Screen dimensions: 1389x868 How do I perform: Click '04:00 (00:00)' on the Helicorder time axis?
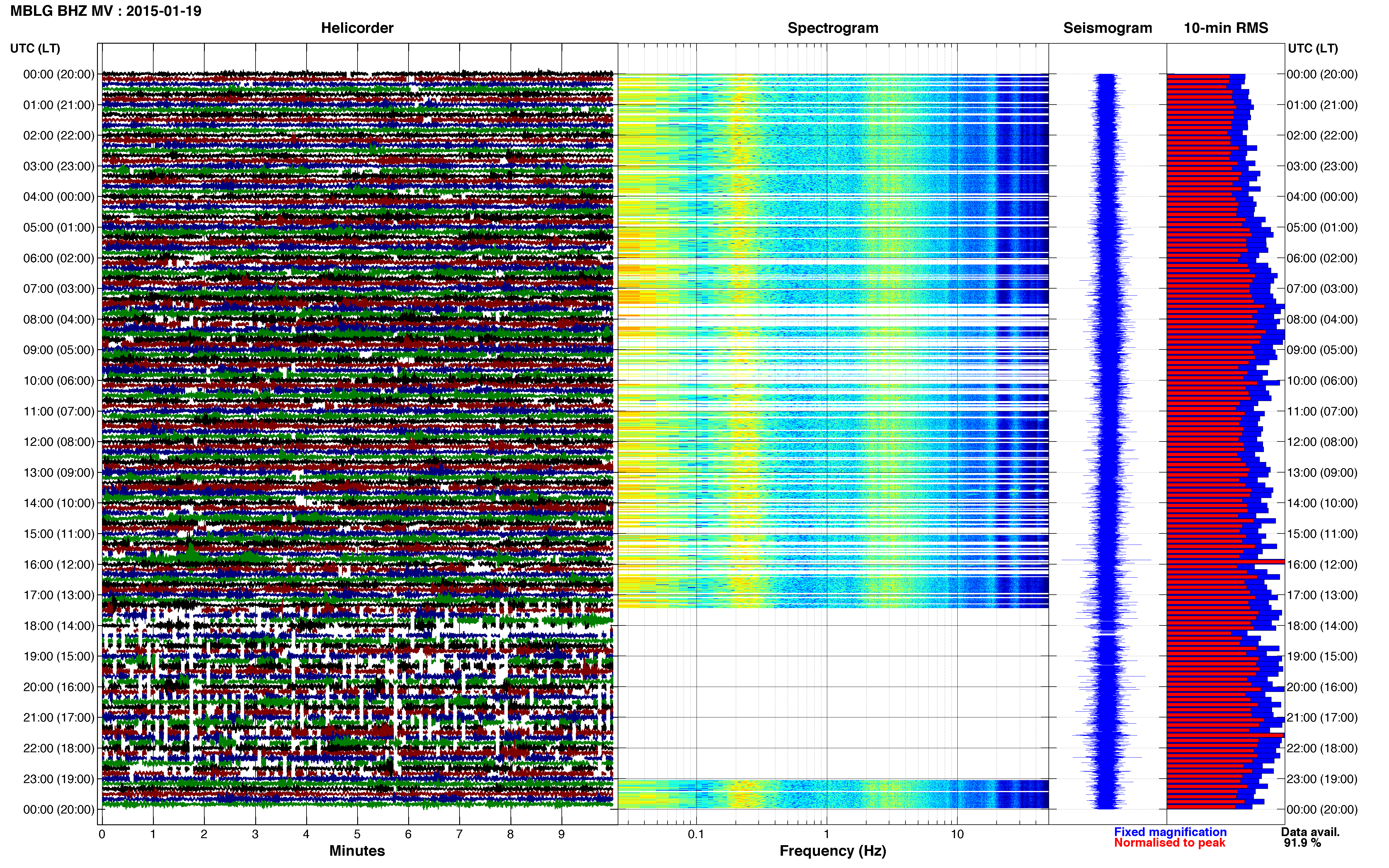(59, 197)
